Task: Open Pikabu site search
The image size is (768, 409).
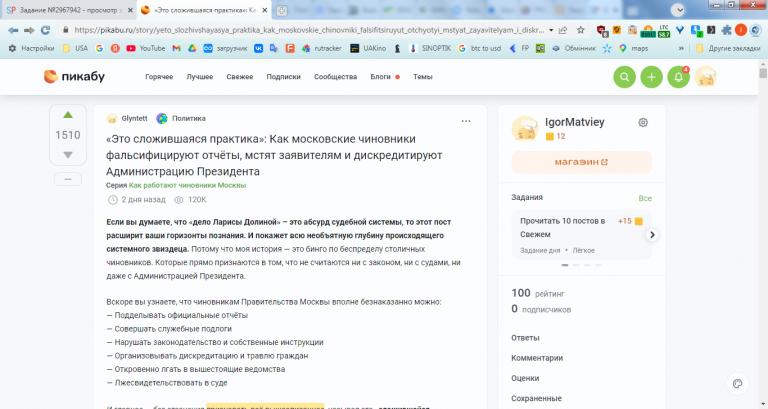Action: [x=624, y=77]
